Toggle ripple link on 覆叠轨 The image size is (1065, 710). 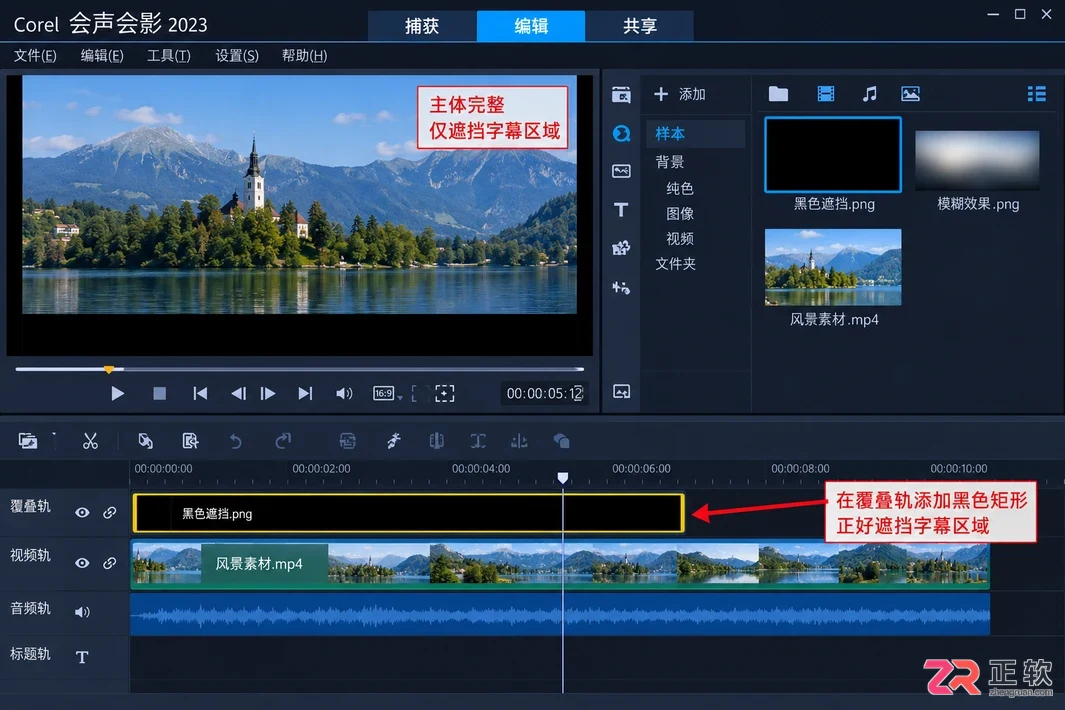pyautogui.click(x=109, y=512)
